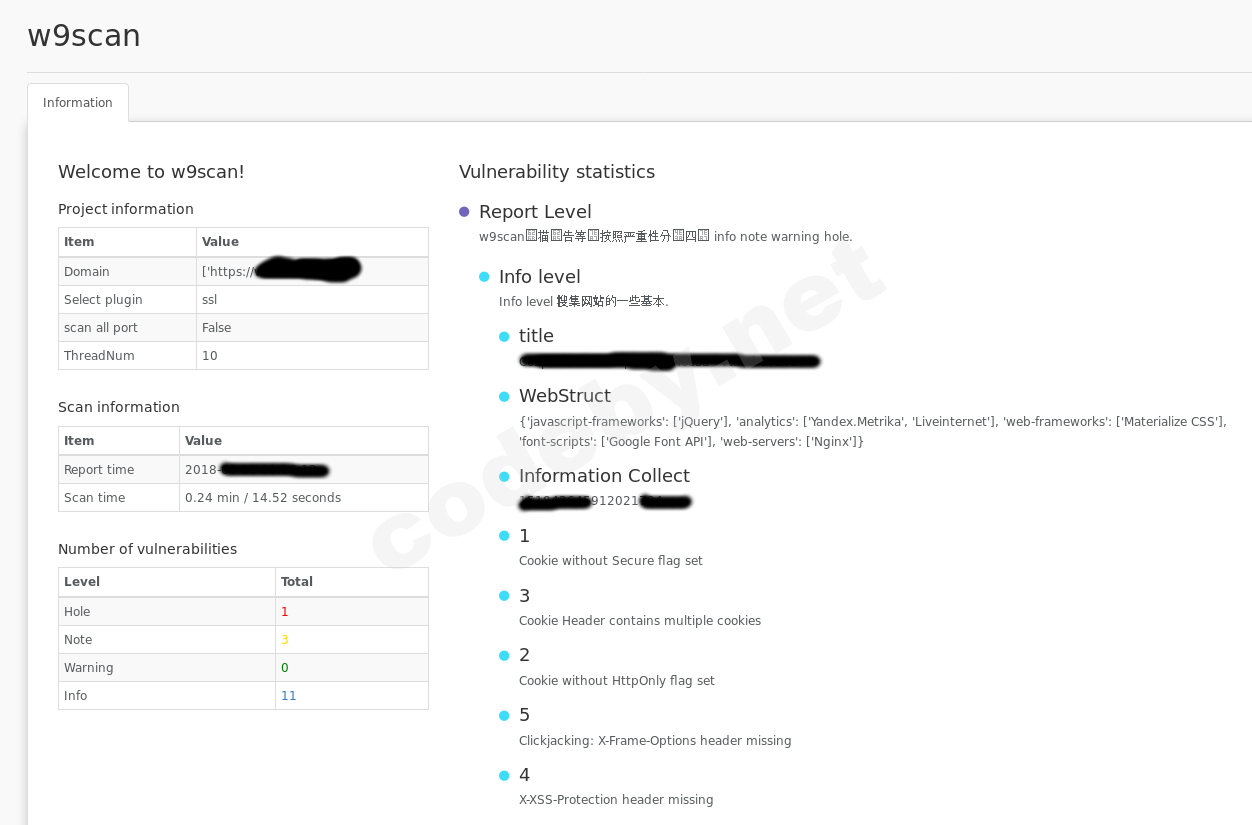Viewport: 1252px width, 825px height.
Task: Click the bullet beside entry '2'
Action: [x=504, y=656]
